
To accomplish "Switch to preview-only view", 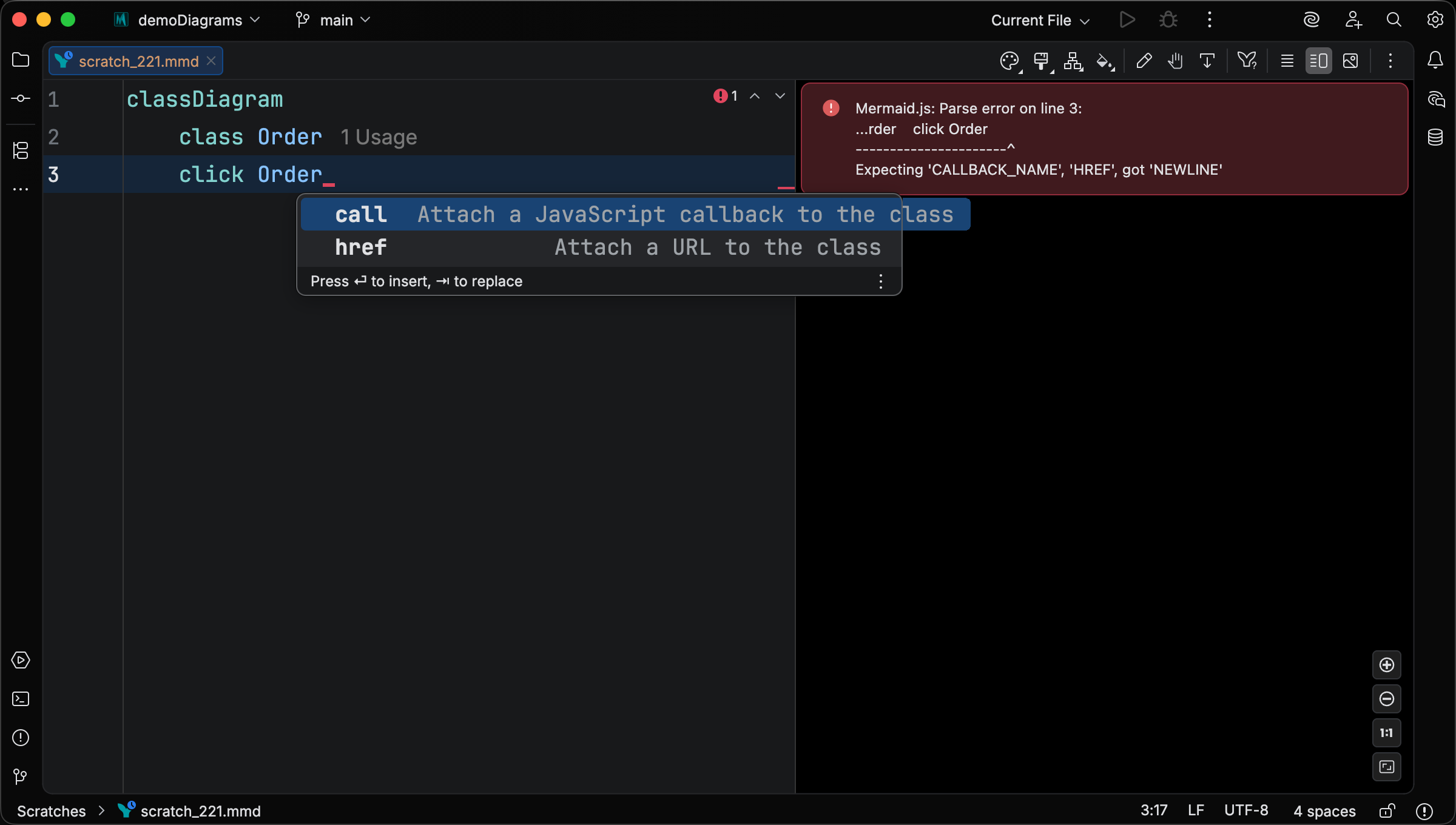I will point(1350,61).
